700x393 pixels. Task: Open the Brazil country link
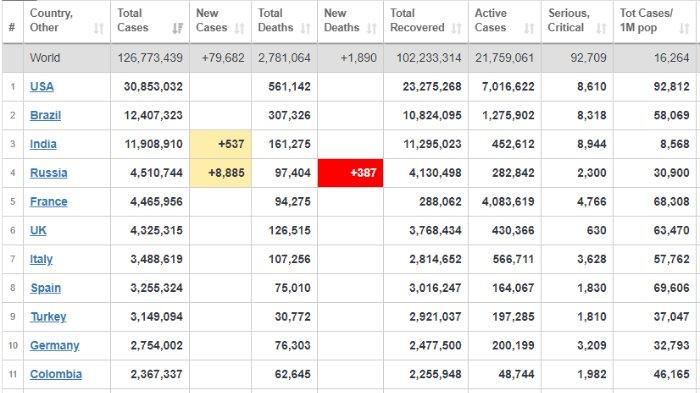[46, 115]
